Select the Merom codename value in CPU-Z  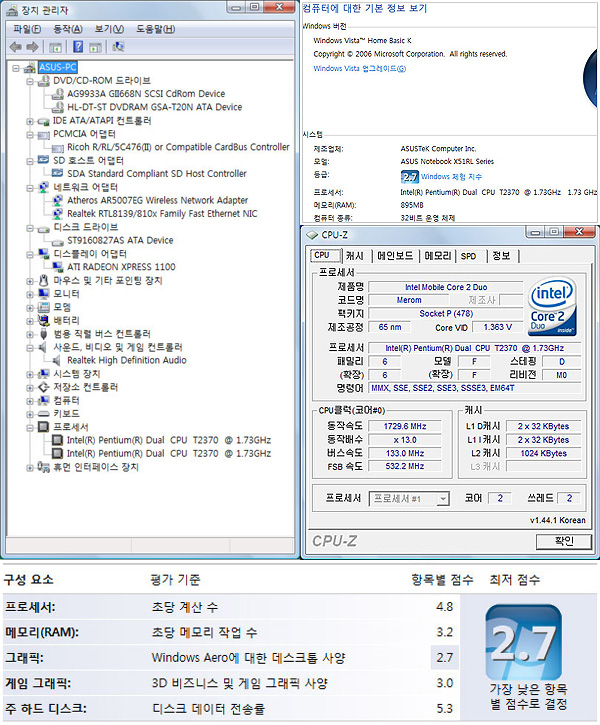[x=409, y=300]
